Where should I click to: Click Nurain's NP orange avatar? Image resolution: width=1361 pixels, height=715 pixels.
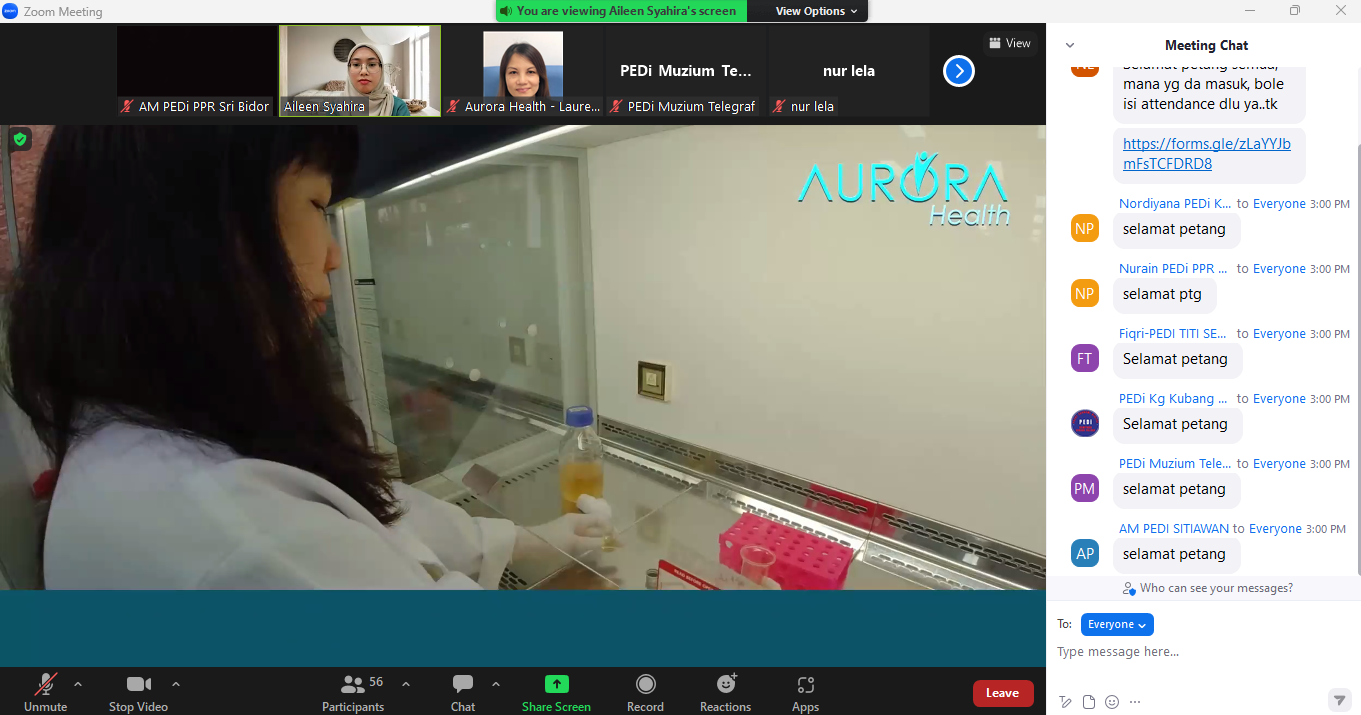1084,293
